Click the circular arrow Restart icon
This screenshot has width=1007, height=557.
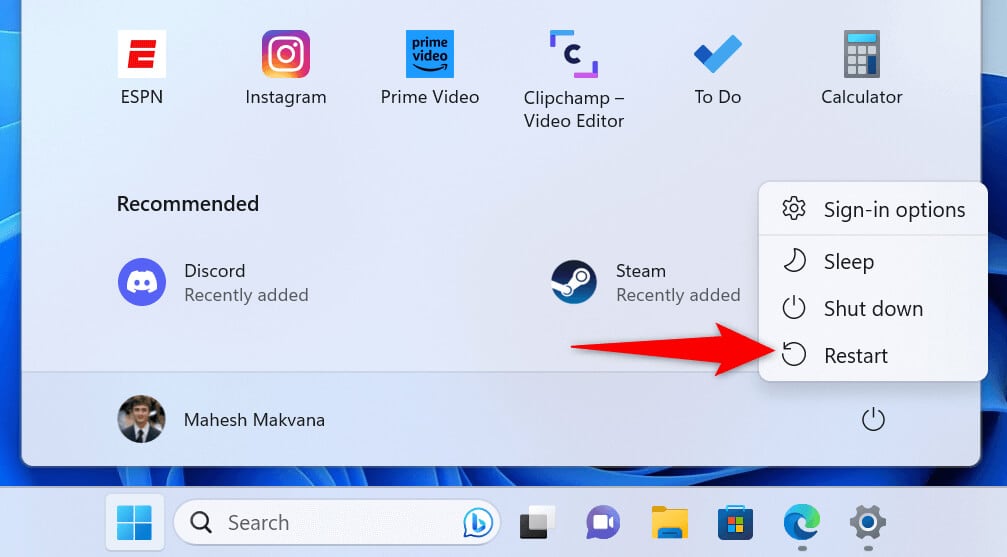(794, 355)
